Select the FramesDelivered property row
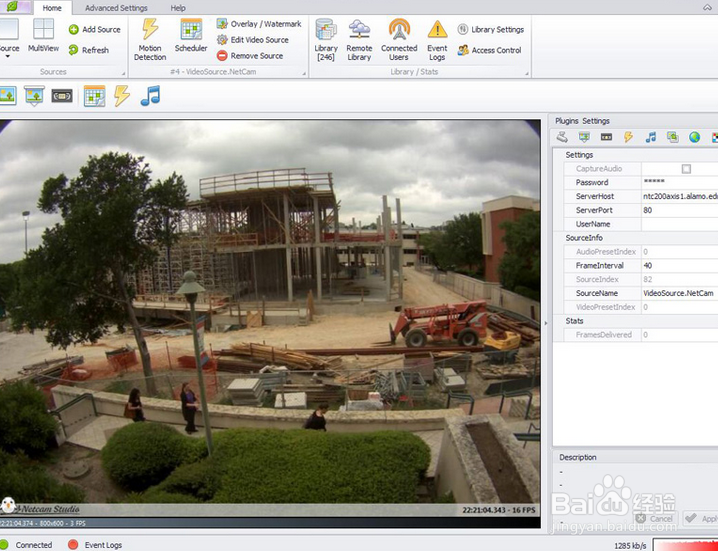Viewport: 718px width, 551px height. click(x=640, y=335)
